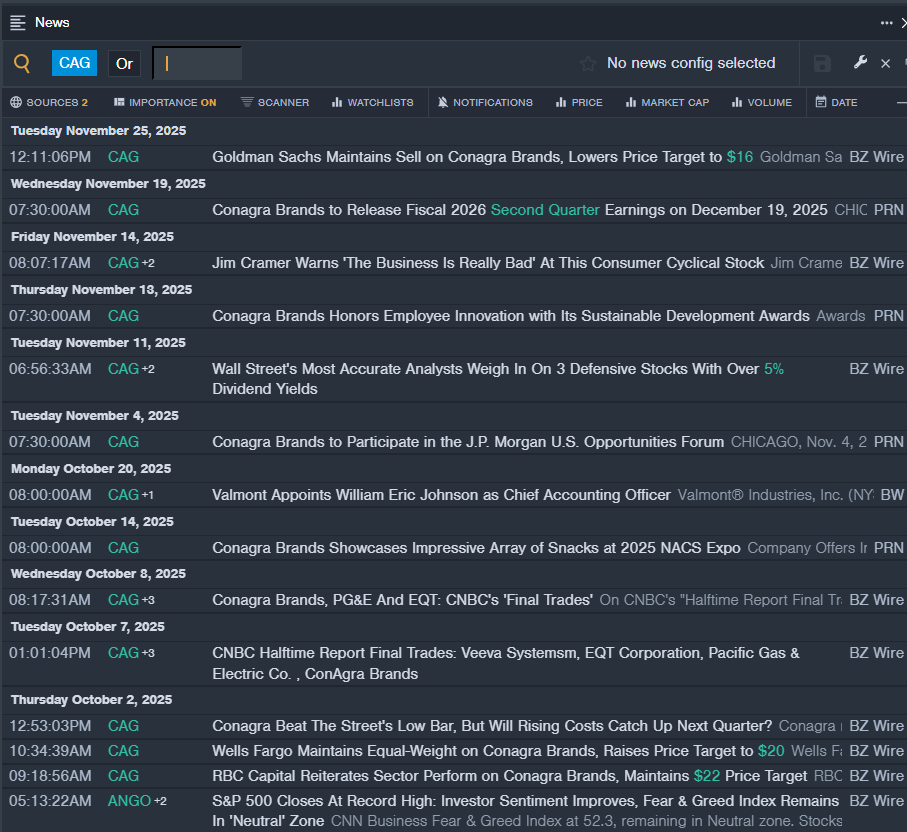Viewport: 907px width, 832px height.
Task: Open the Jim Cramer Warns headline
Action: coord(488,263)
